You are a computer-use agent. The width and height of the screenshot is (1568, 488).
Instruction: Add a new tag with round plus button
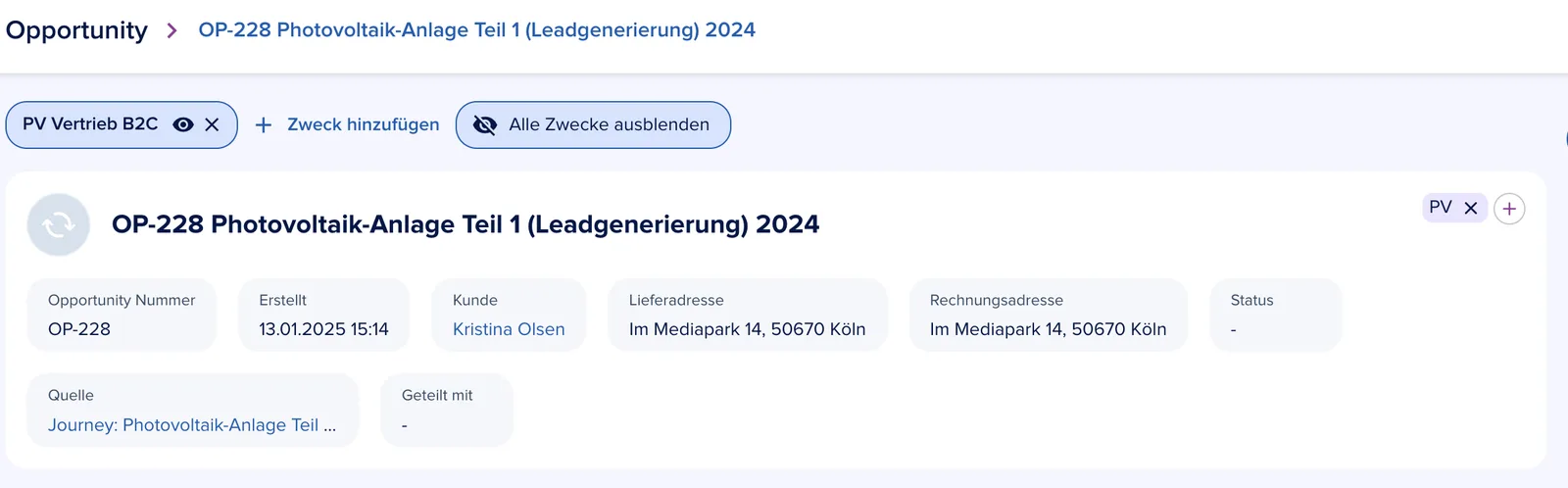[1509, 209]
